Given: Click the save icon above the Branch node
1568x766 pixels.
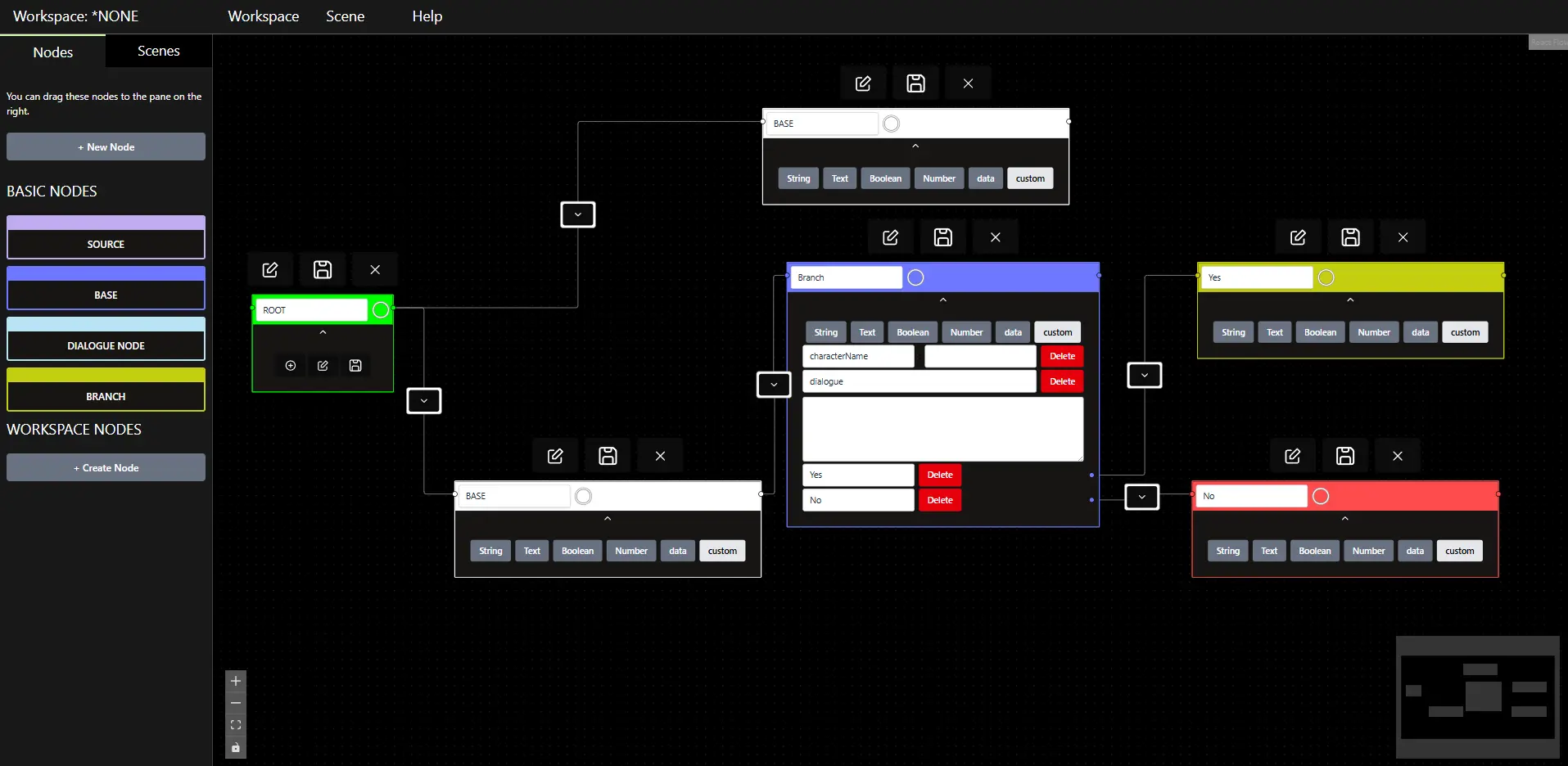Looking at the screenshot, I should (x=942, y=237).
